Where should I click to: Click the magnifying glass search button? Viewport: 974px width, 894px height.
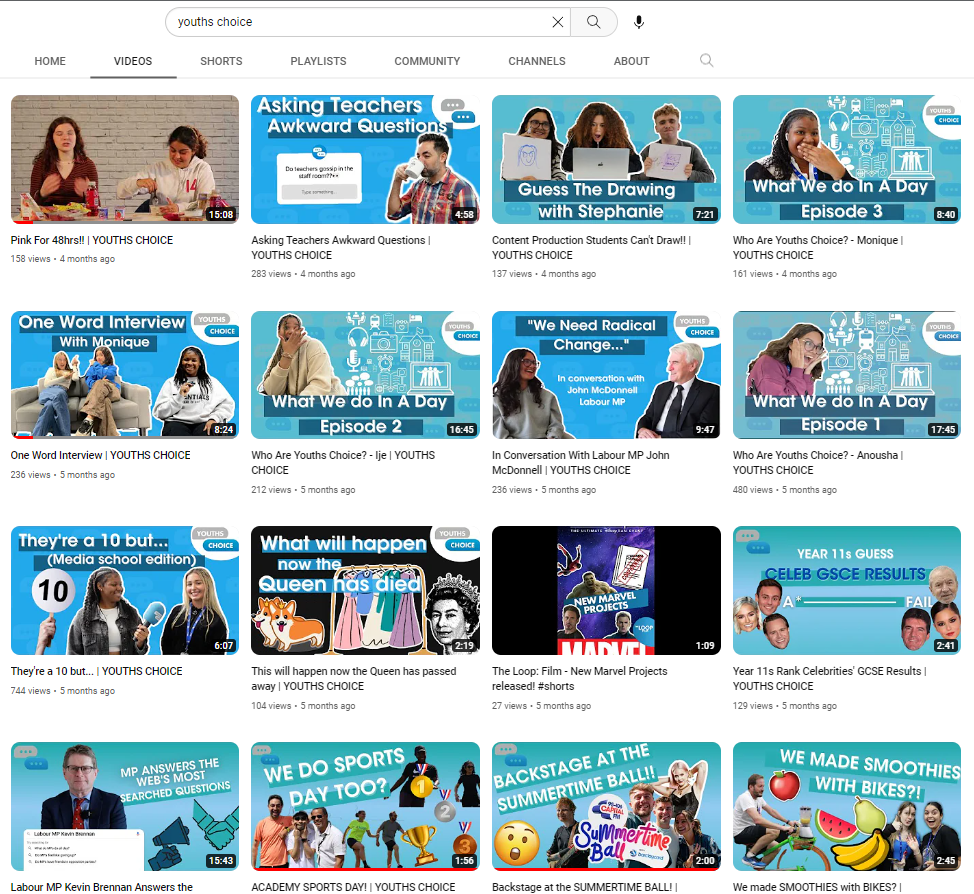tap(594, 22)
